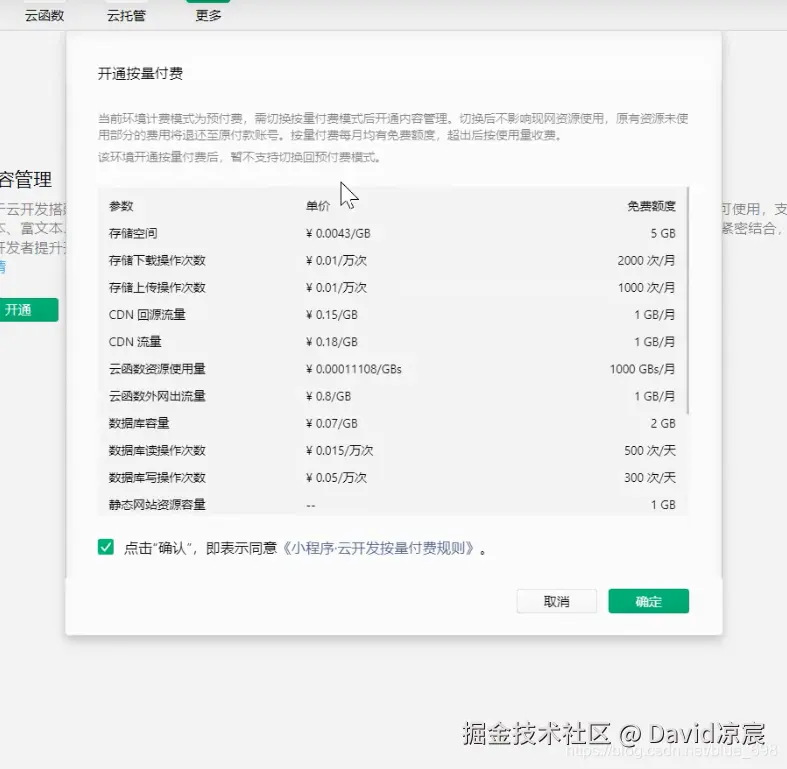The image size is (787, 769).
Task: Click the 2000 次/月 quota value
Action: point(646,261)
